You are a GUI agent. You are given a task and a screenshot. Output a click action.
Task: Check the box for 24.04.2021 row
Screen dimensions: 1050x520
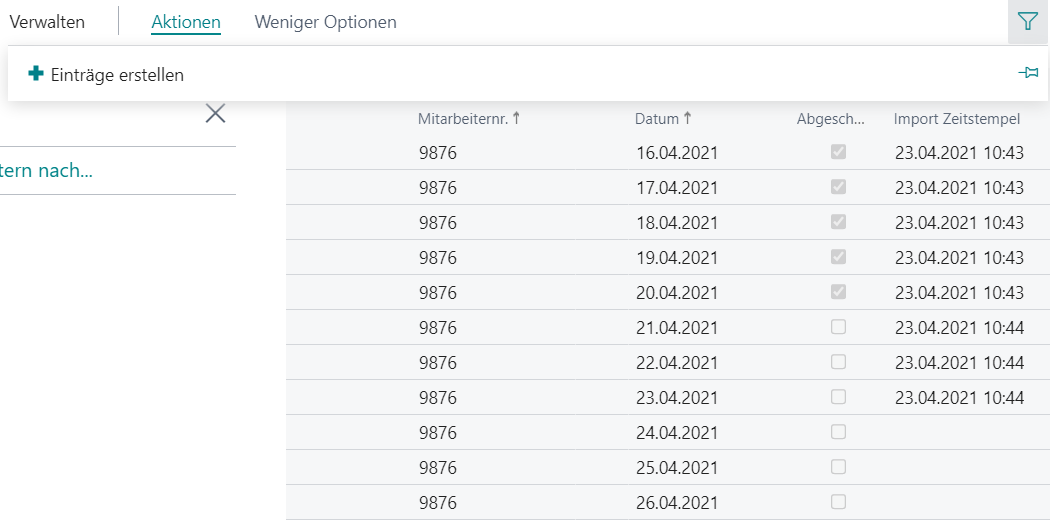click(x=838, y=432)
